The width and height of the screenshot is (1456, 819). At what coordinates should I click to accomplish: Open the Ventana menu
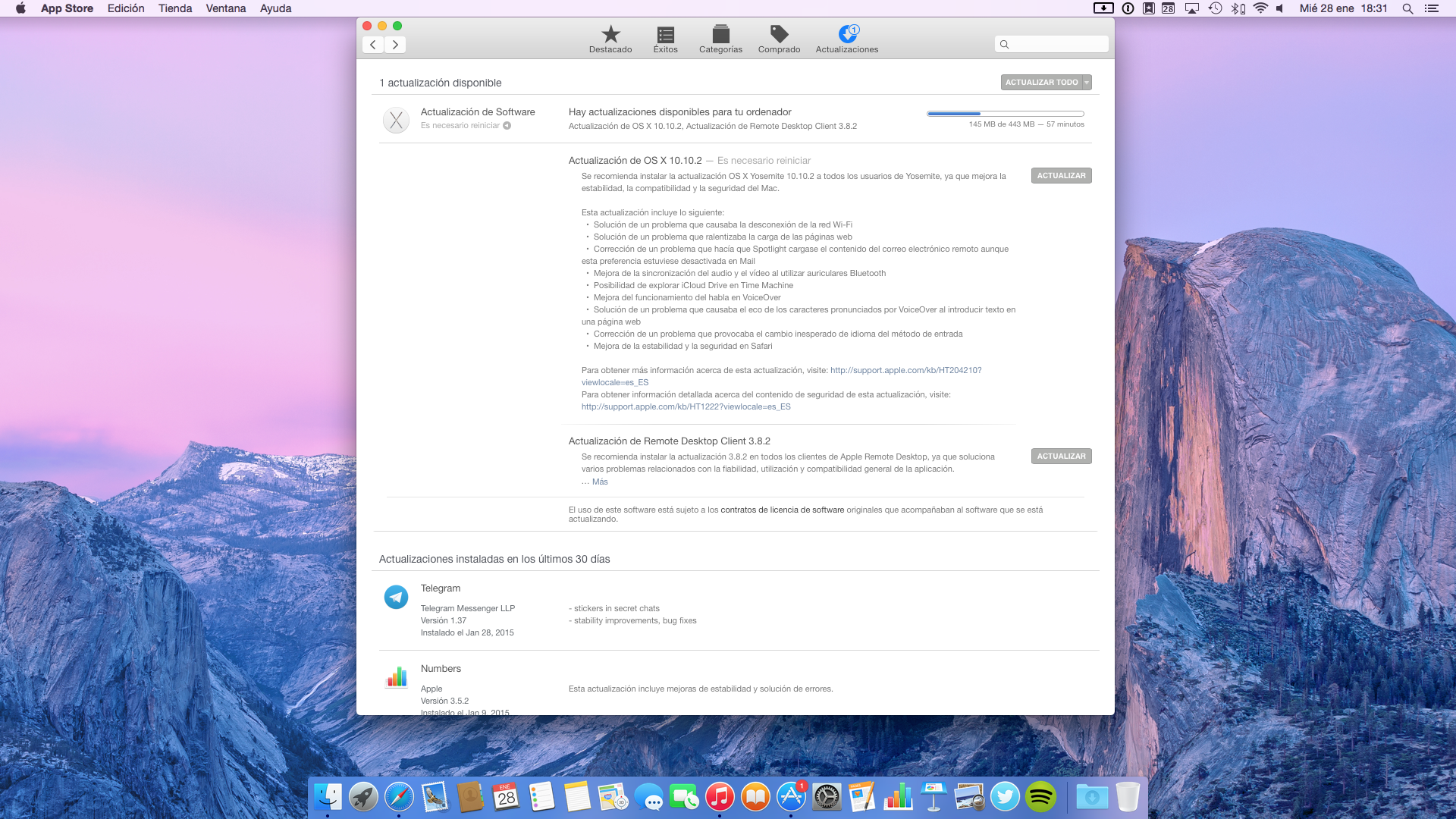[225, 8]
